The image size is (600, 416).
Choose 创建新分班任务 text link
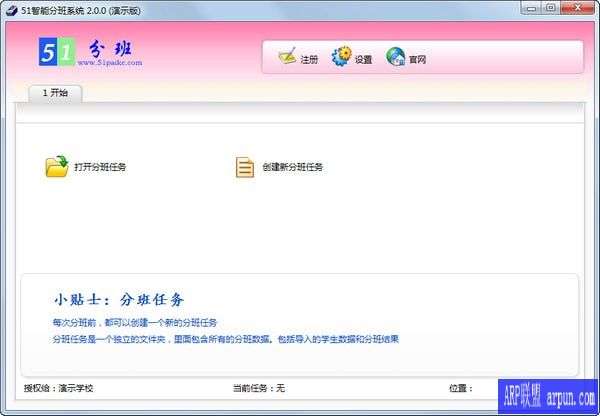pyautogui.click(x=293, y=167)
